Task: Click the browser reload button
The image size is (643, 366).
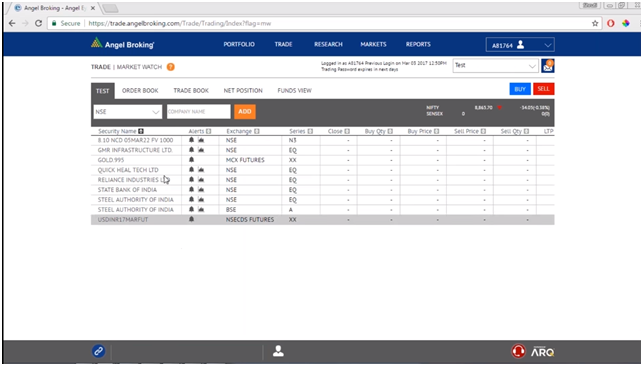Action: [39, 23]
